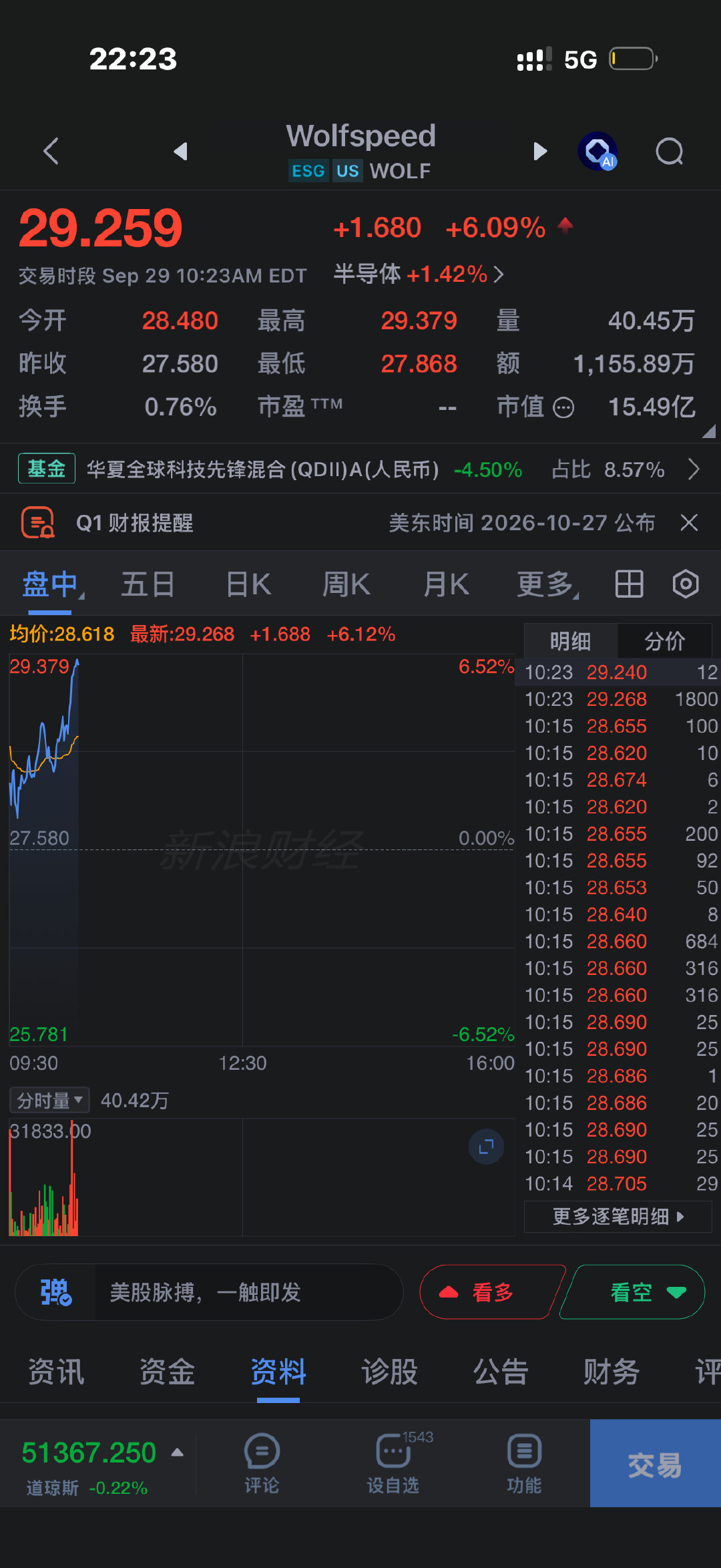Go to next stock with right triangle
The width and height of the screenshot is (721, 1568).
(x=540, y=151)
